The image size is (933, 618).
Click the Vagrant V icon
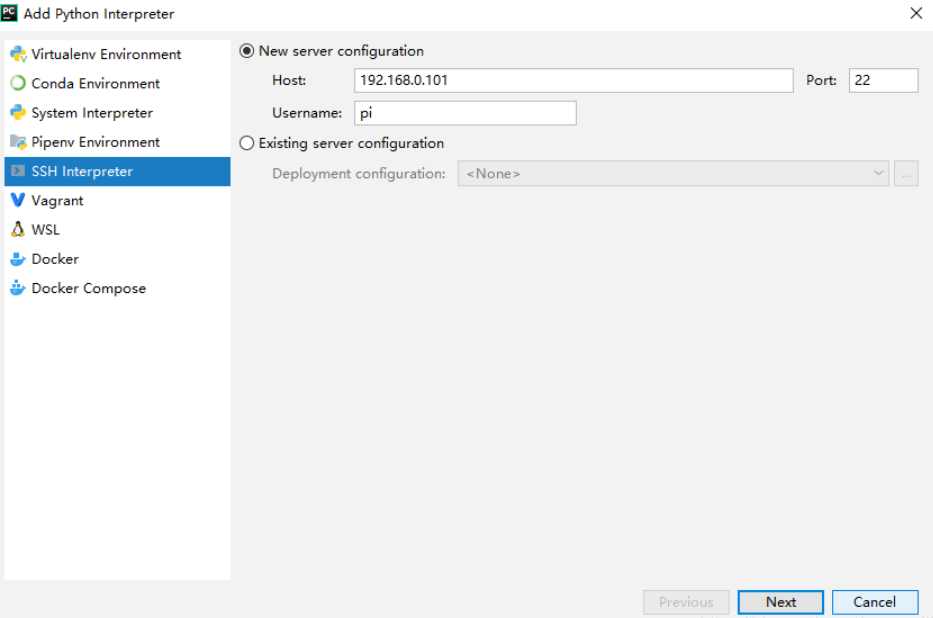[x=18, y=200]
